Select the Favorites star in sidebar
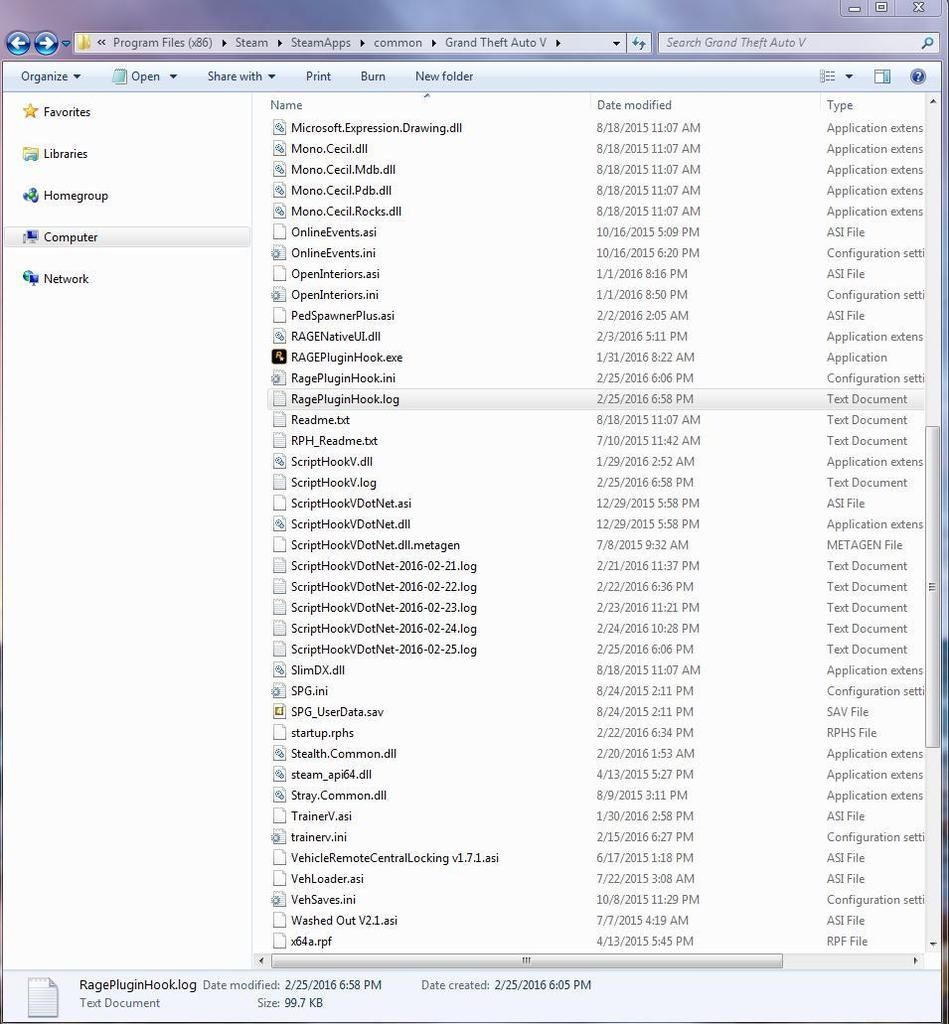Viewport: 949px width, 1024px height. tap(31, 112)
